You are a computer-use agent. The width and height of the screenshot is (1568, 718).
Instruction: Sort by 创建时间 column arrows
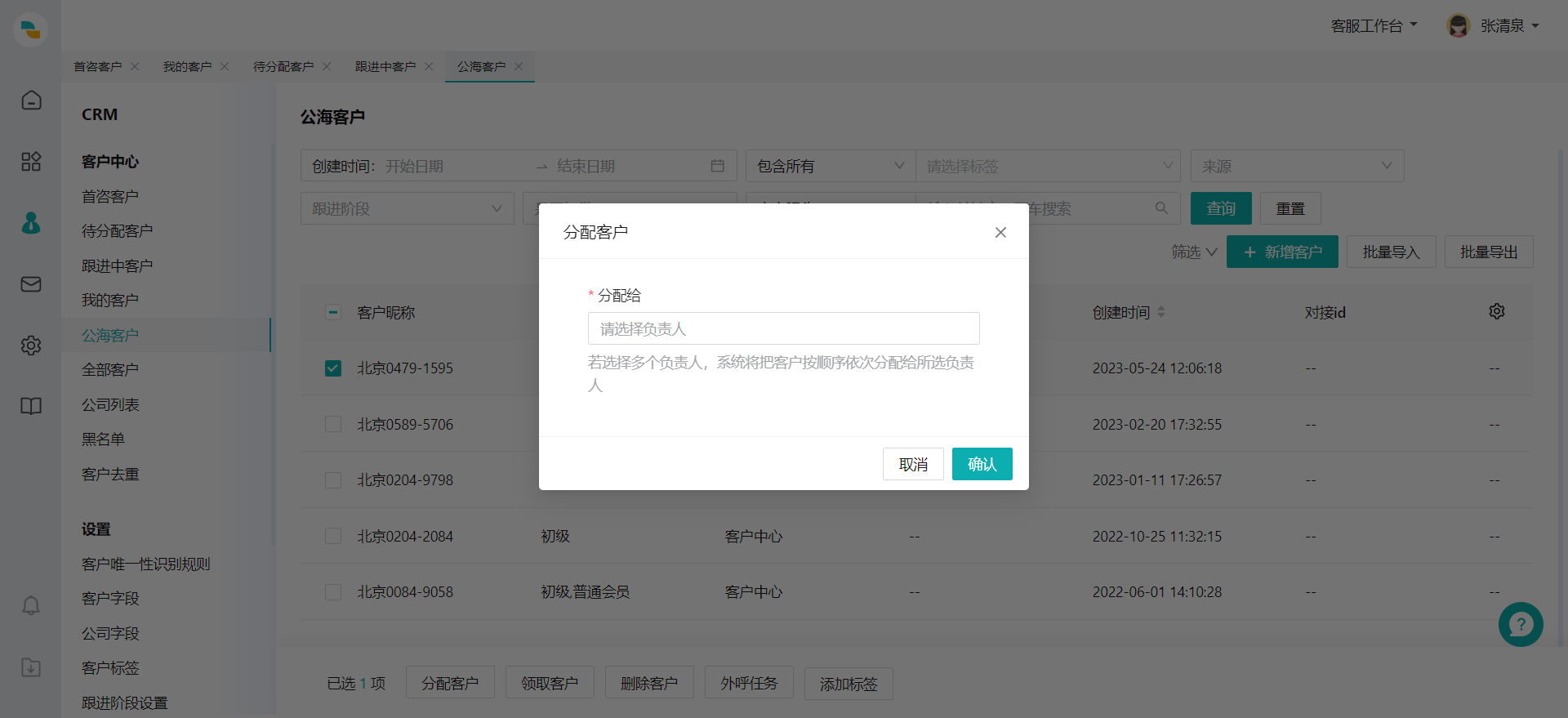1161,312
